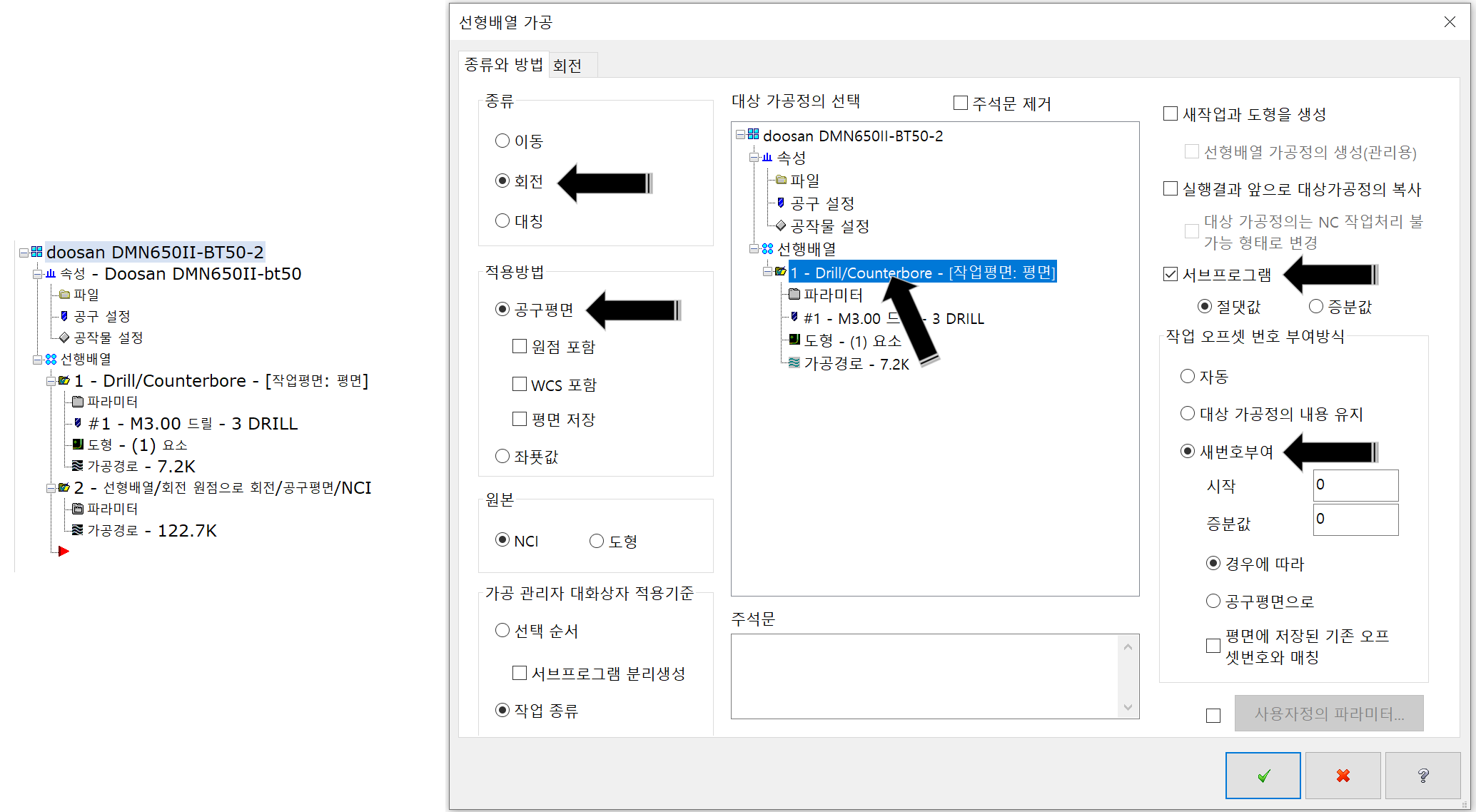1476x812 pixels.
Task: Click 공작물 설정 diamond icon in left tree
Action: pyautogui.click(x=64, y=338)
